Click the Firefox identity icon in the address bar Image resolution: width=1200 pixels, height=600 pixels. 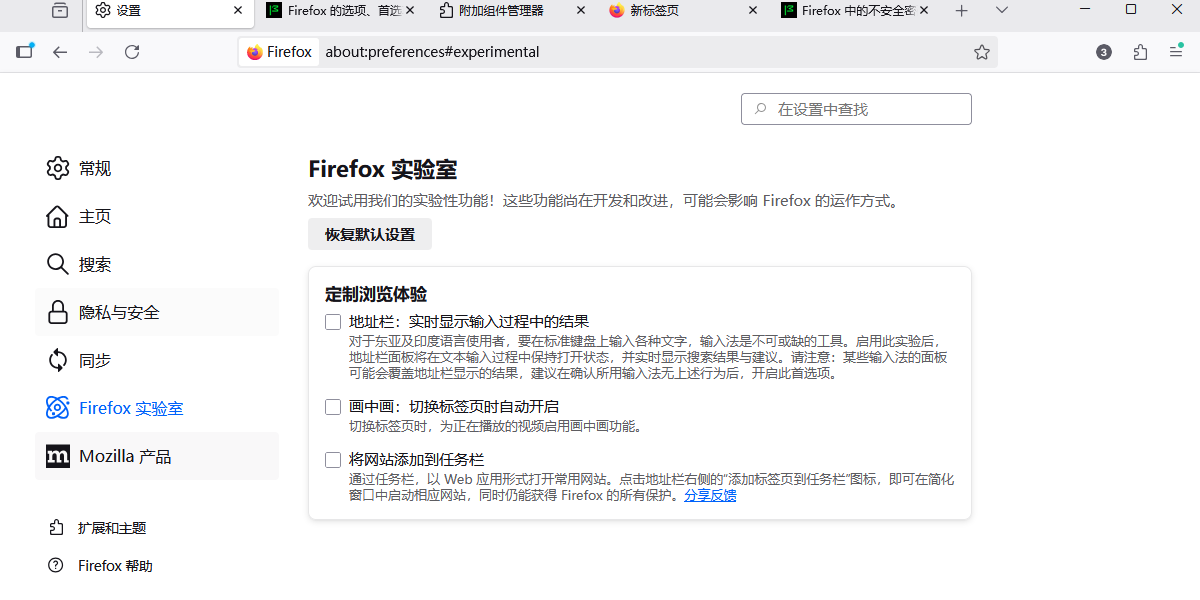coord(279,52)
